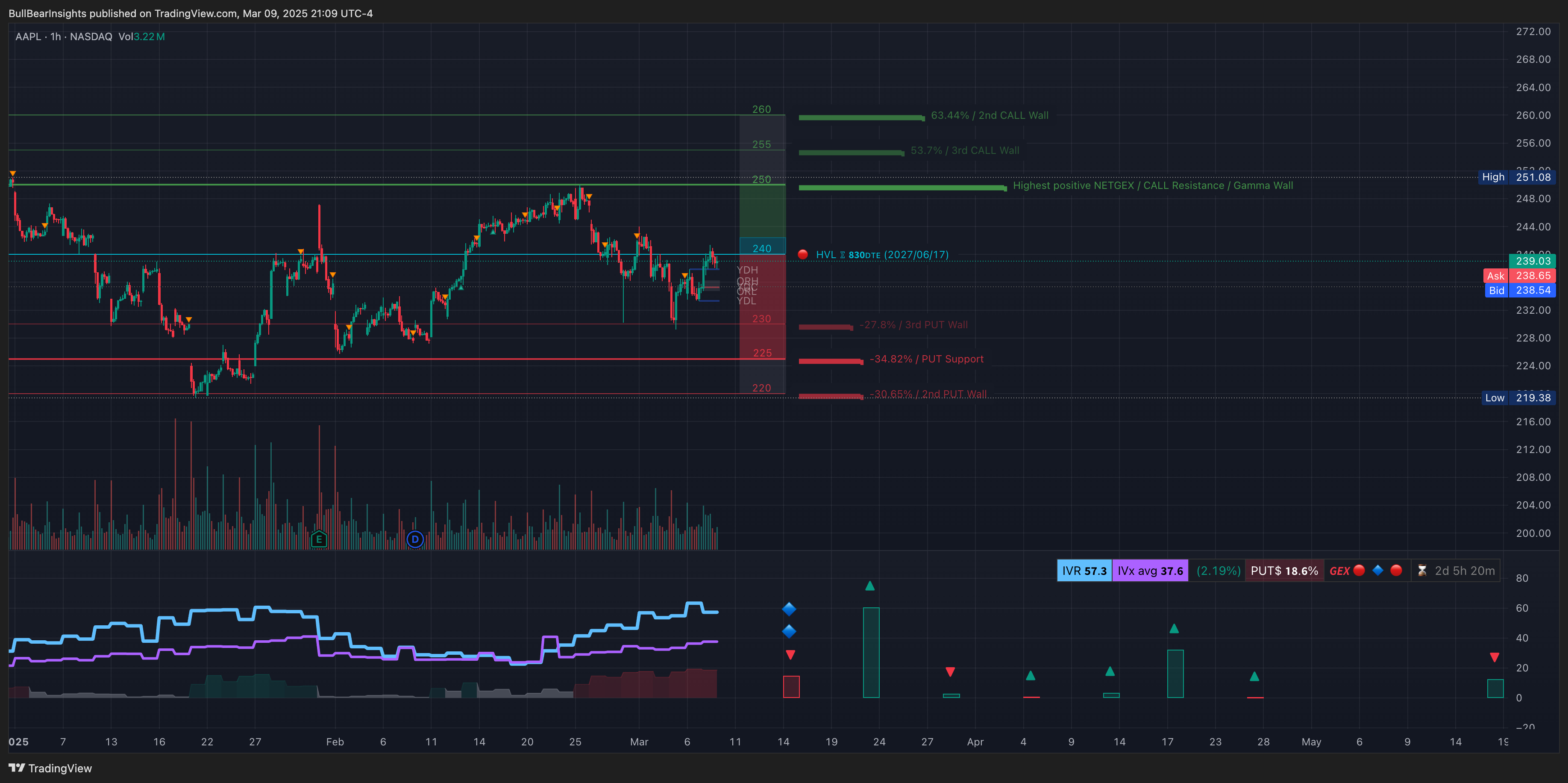Click the red down triangle near the May 19 date
The height and width of the screenshot is (783, 1568).
(1495, 658)
